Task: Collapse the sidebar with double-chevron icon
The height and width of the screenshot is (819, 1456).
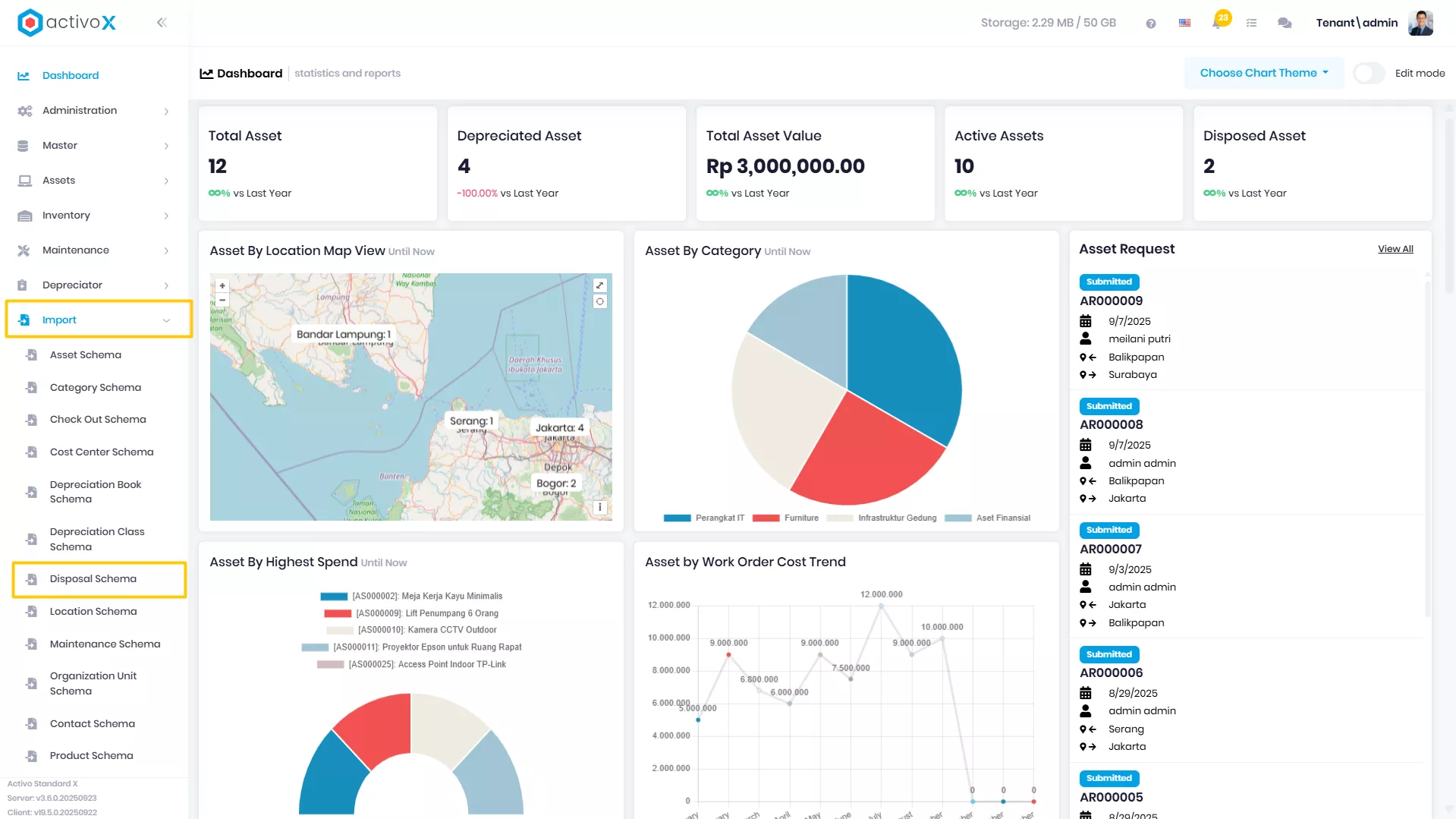Action: pos(162,23)
